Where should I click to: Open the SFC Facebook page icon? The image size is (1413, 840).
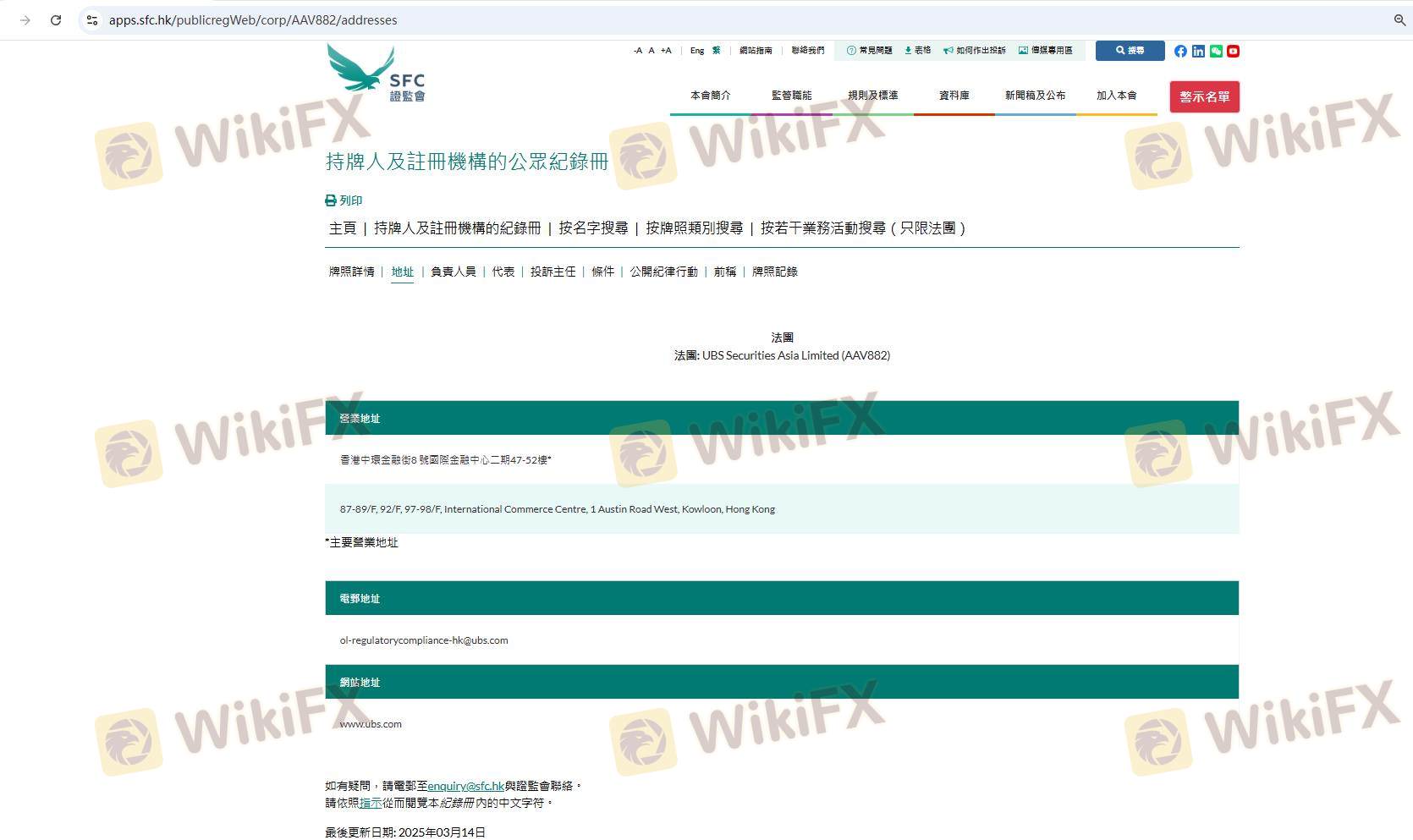click(1180, 52)
